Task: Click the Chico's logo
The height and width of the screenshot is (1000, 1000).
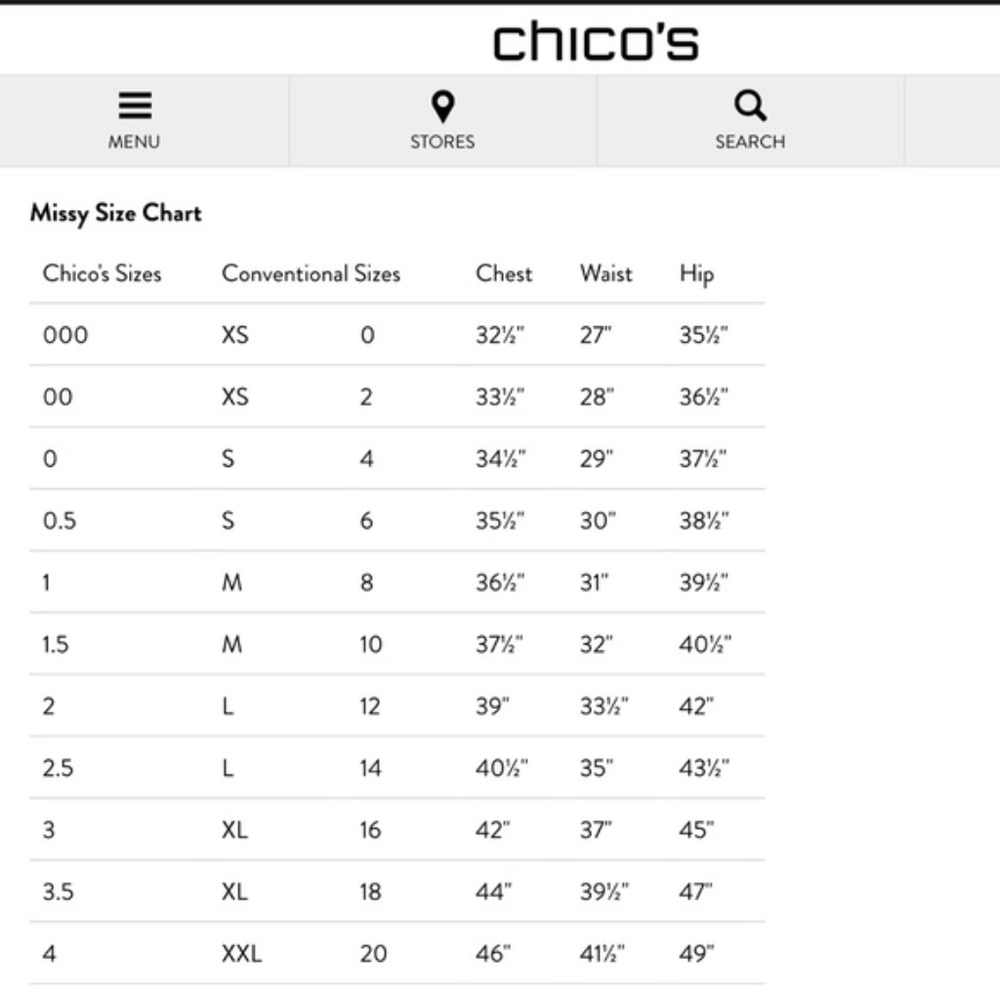Action: [x=596, y=42]
